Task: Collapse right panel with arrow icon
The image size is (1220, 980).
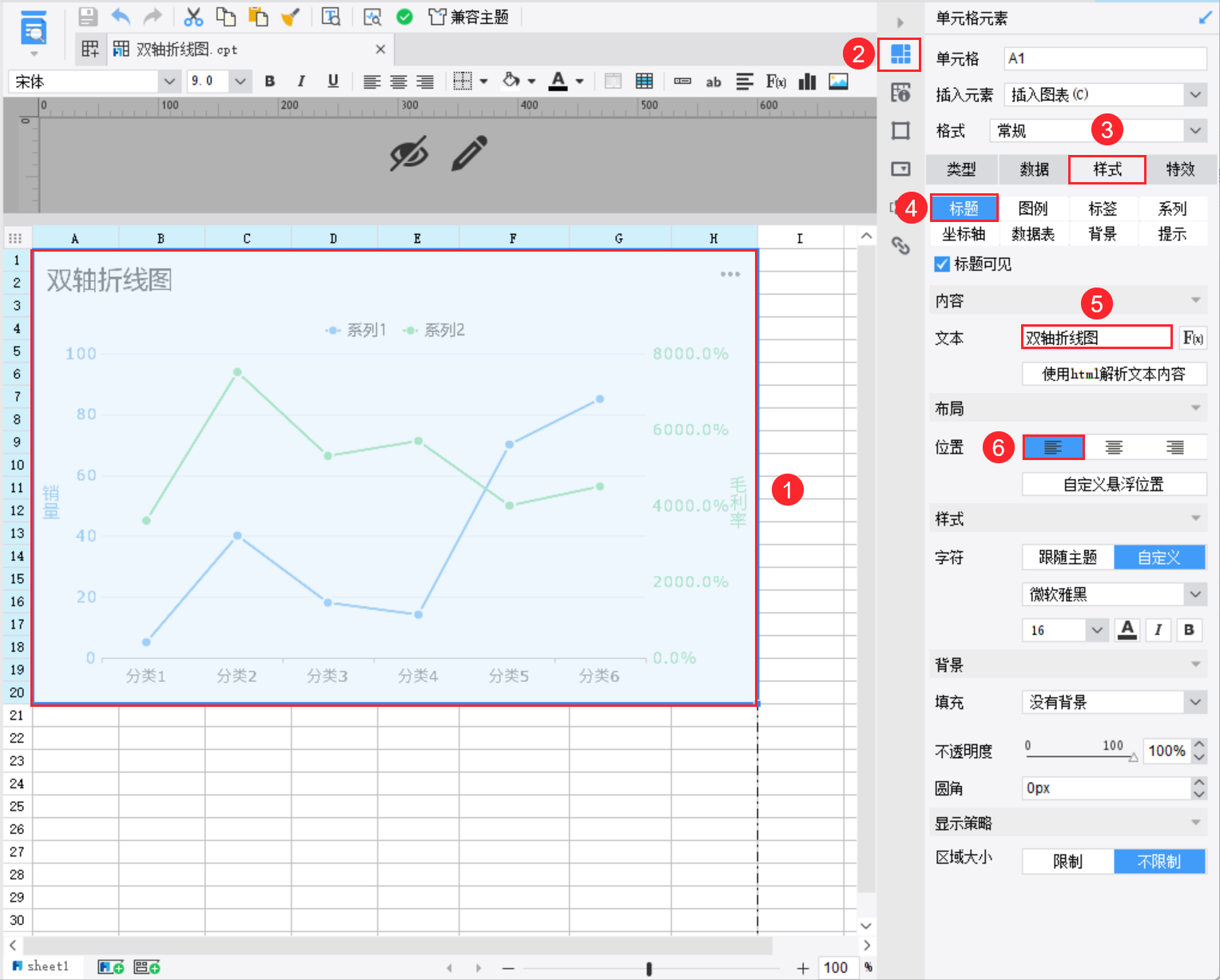Action: click(900, 22)
